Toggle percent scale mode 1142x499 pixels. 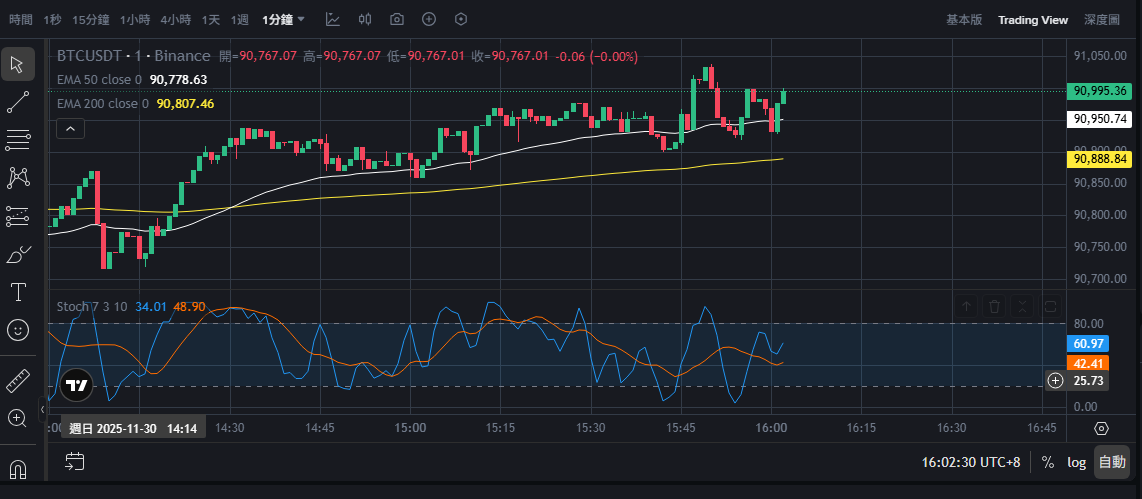click(1048, 462)
